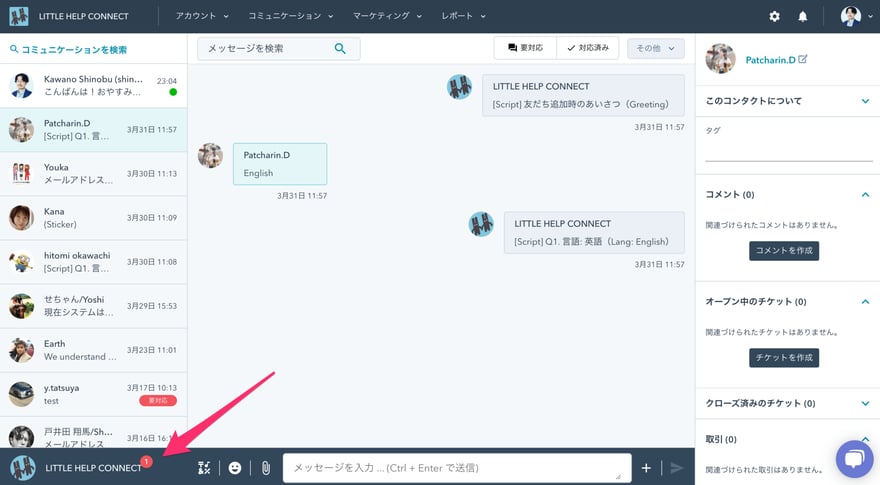880x485 pixels.
Task: Collapse the コメント section
Action: (x=865, y=194)
